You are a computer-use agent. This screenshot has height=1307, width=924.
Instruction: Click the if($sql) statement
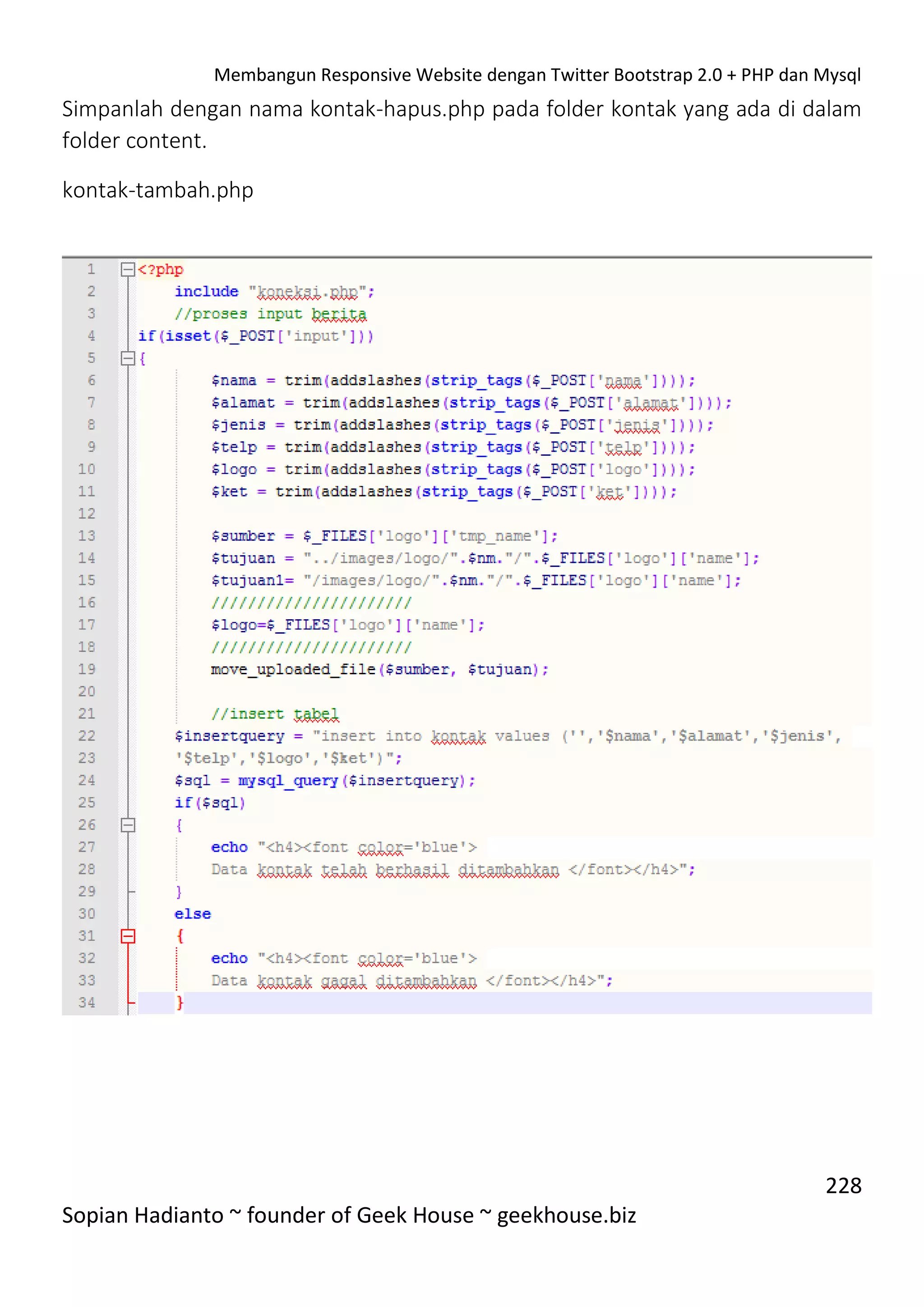[x=210, y=802]
